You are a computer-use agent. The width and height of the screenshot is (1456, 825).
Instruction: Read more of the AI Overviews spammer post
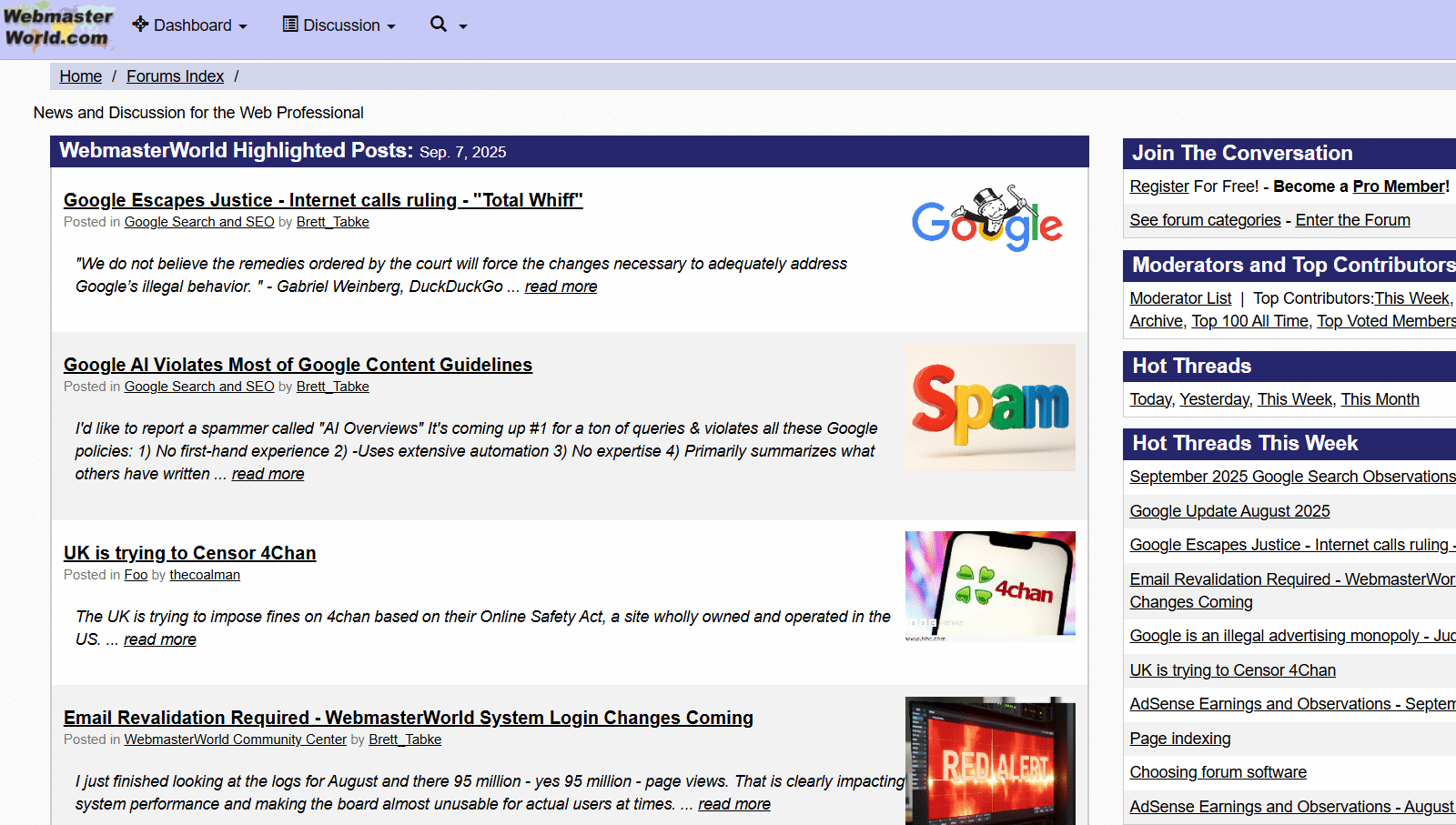pyautogui.click(x=268, y=474)
